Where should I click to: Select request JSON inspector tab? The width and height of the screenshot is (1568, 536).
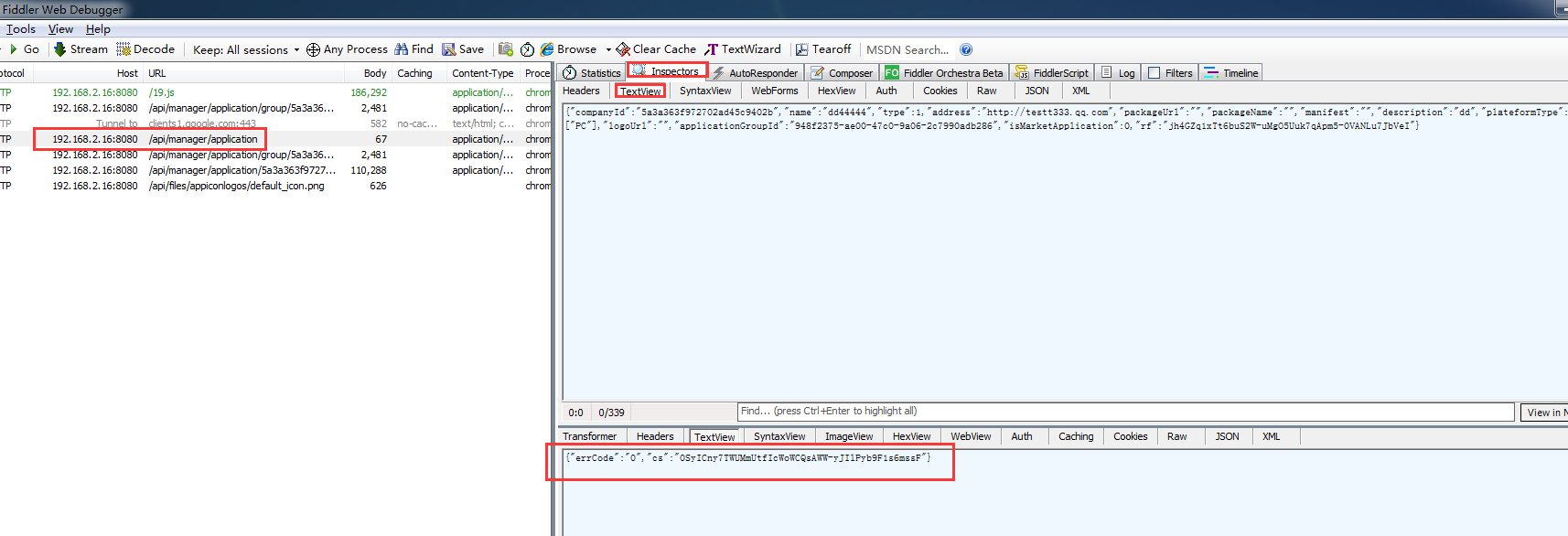click(1036, 91)
